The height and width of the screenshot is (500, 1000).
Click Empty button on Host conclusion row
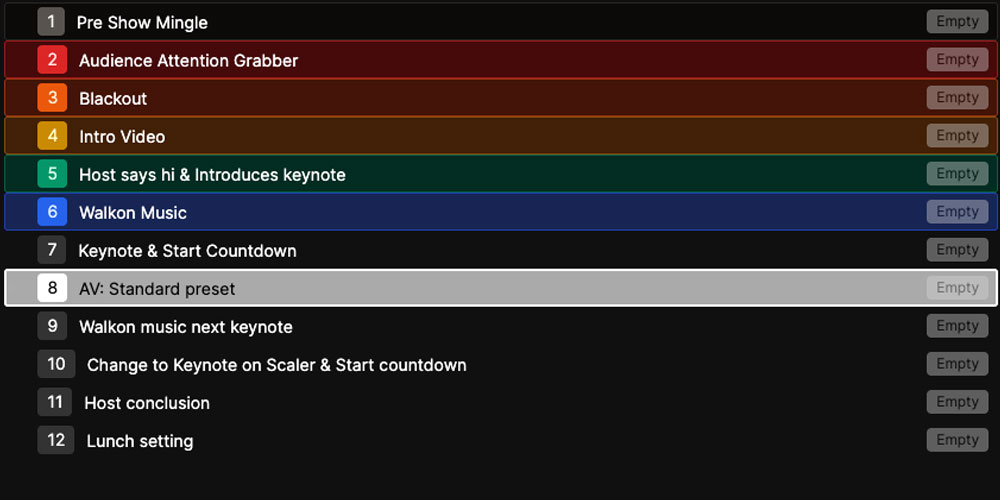[x=957, y=402]
